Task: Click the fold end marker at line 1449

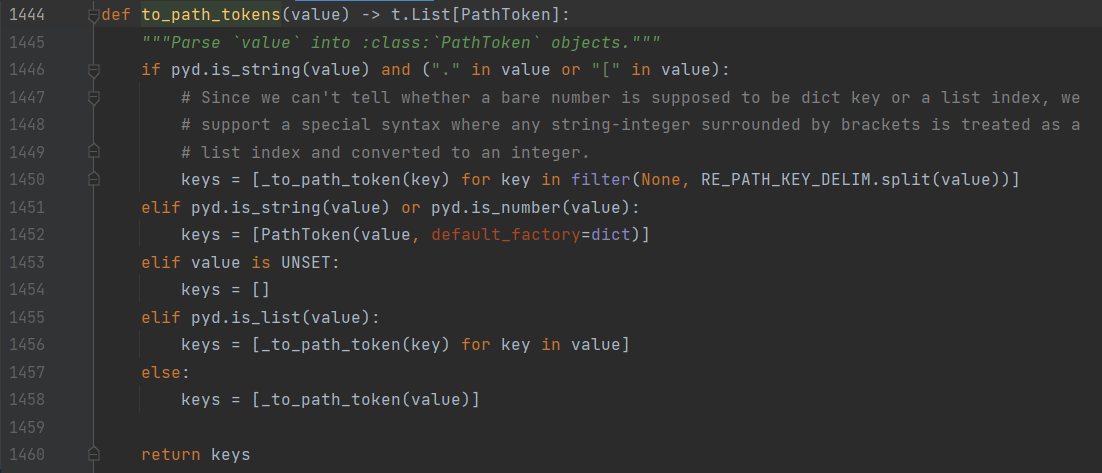Action: click(93, 152)
